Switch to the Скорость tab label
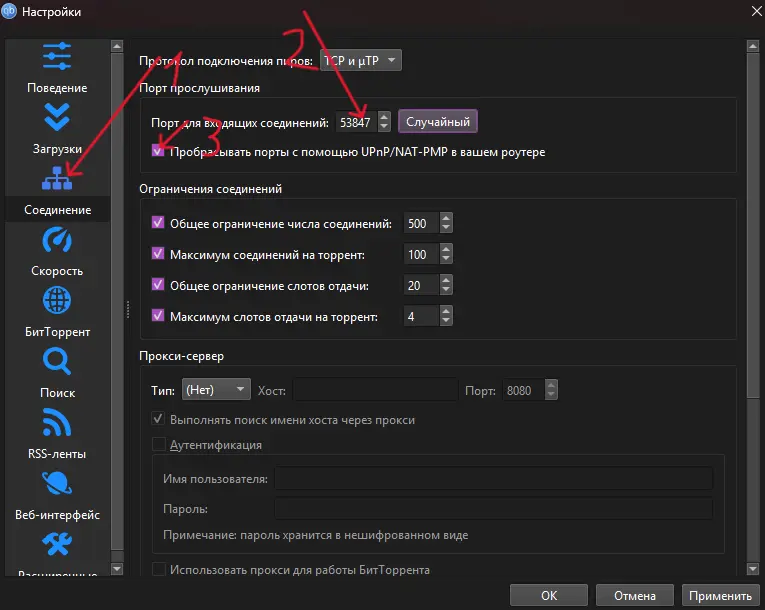The width and height of the screenshot is (765, 610). pos(57,271)
